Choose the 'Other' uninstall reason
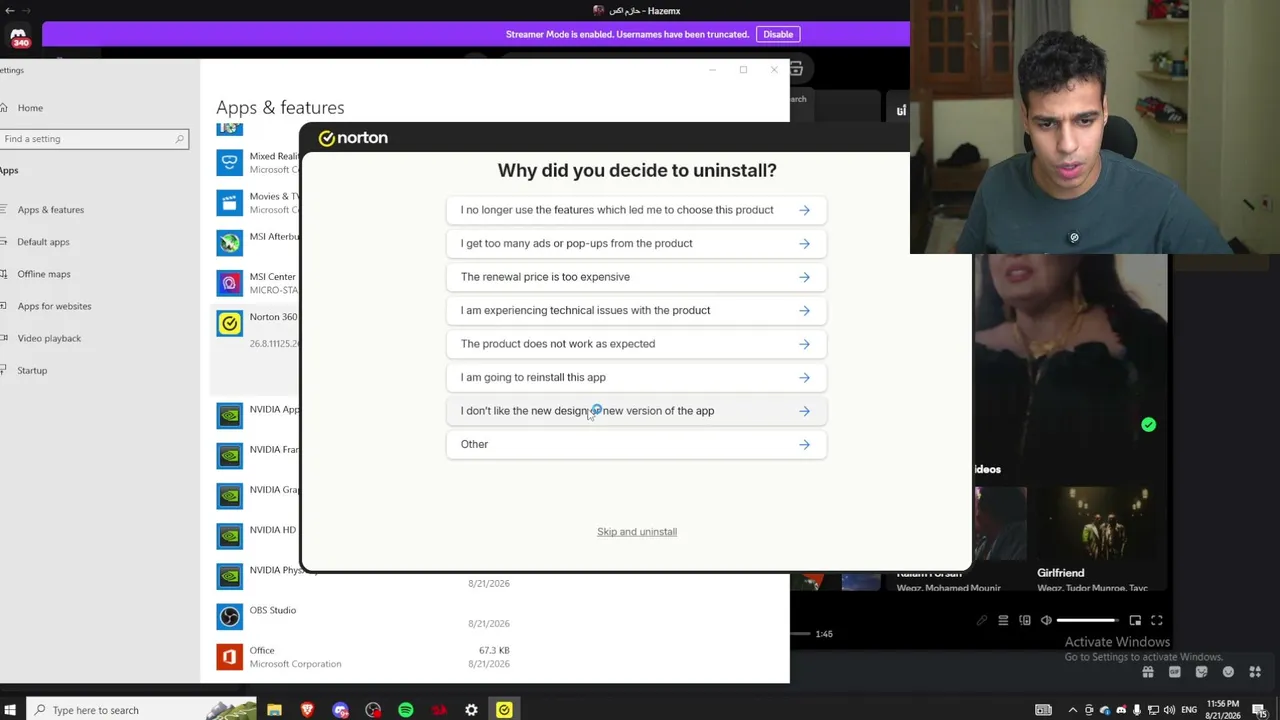1280x720 pixels. coord(636,444)
